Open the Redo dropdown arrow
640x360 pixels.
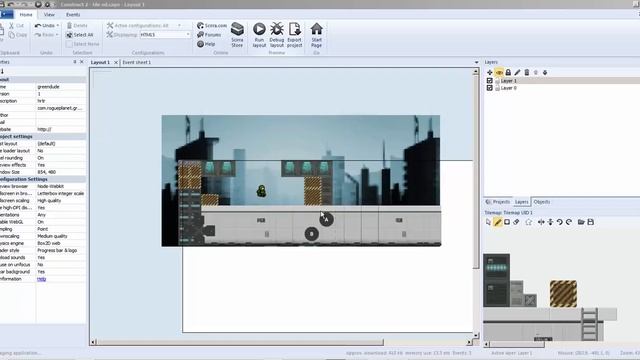57,35
